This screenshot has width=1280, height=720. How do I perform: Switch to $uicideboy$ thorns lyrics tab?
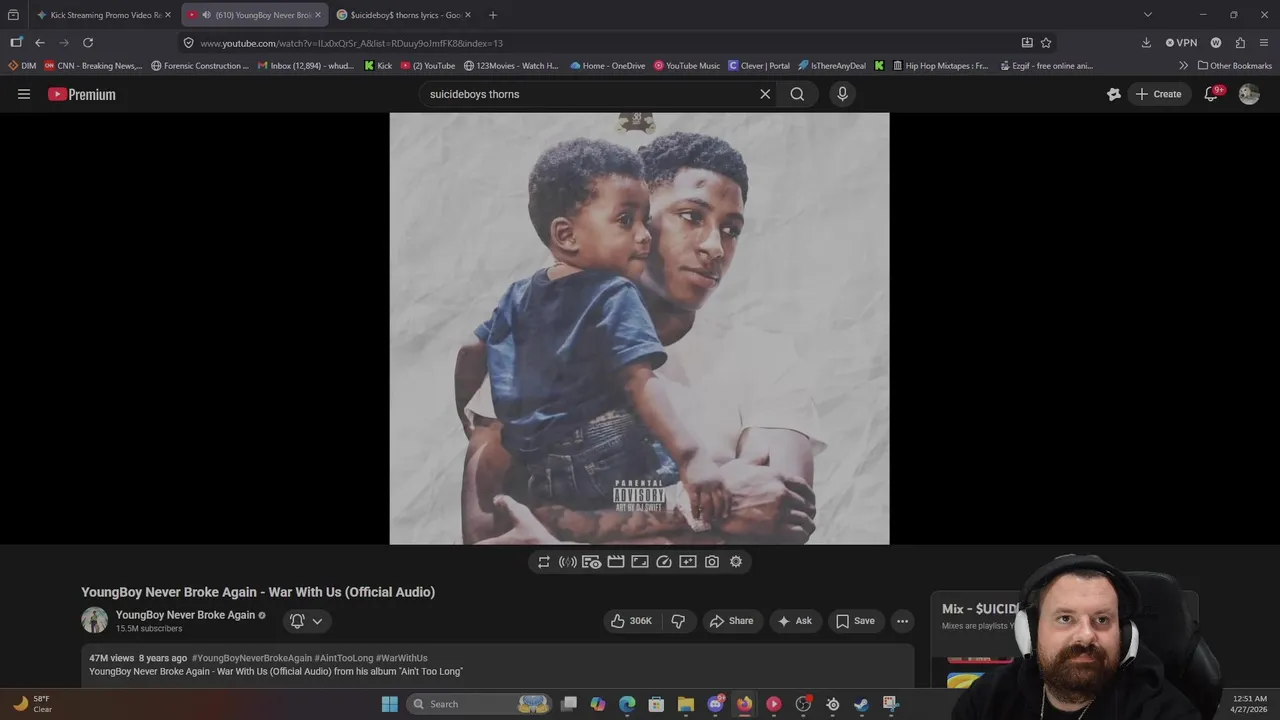(404, 15)
